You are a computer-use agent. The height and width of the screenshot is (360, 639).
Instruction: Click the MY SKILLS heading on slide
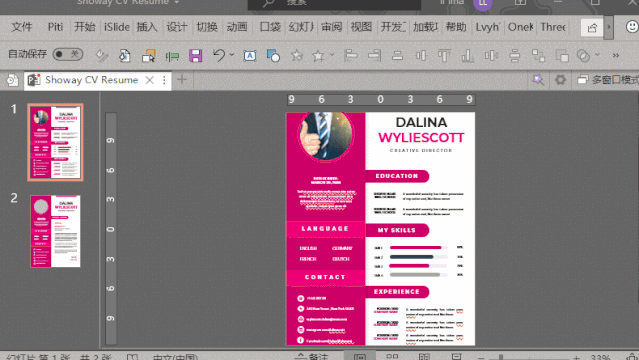tap(397, 230)
